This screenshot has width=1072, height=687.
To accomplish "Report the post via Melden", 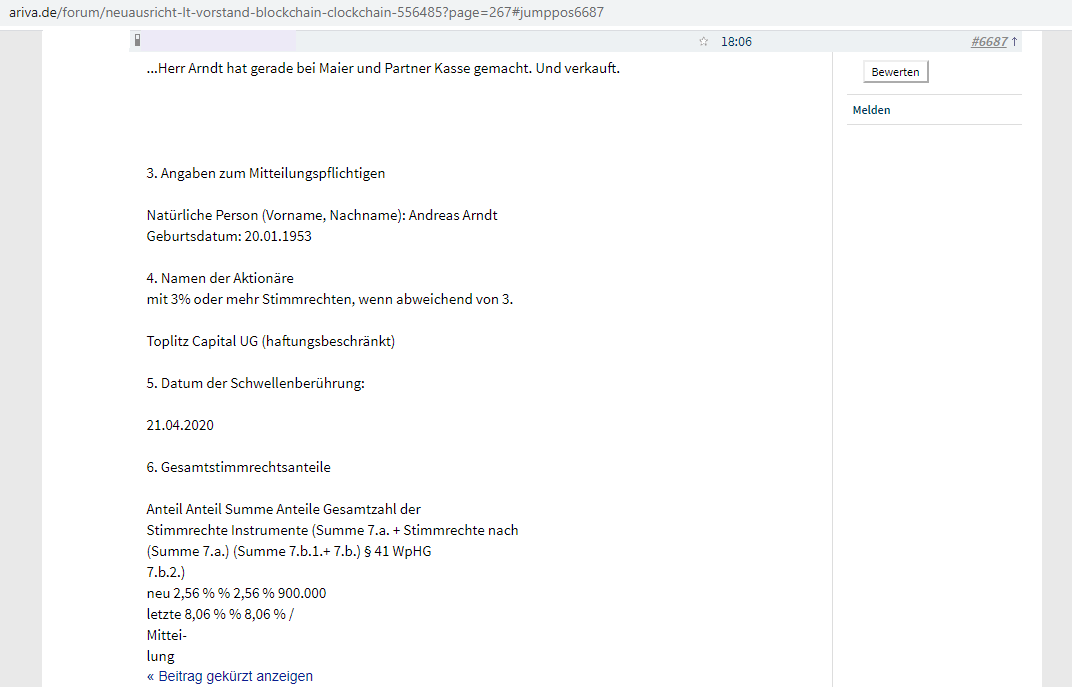I will click(x=871, y=110).
